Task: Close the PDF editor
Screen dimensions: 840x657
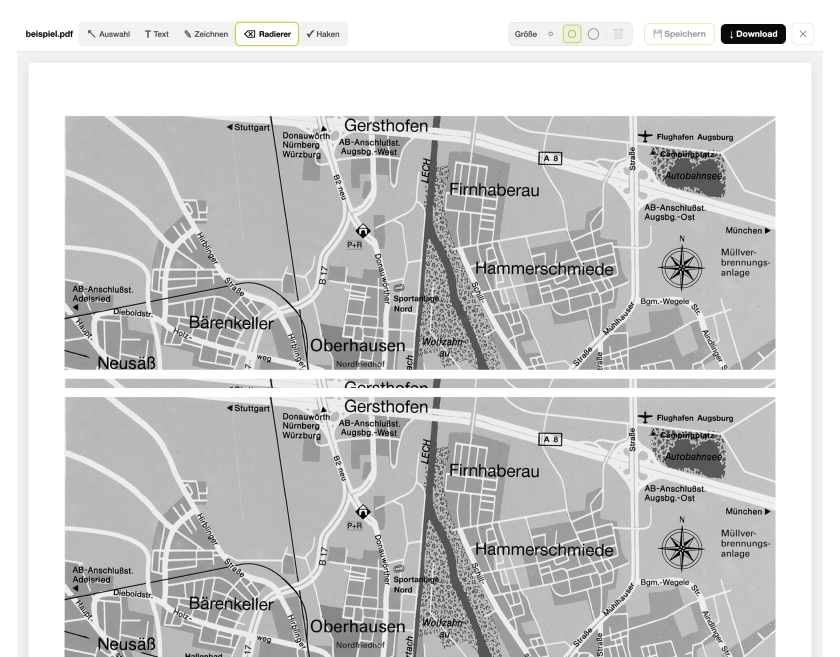Action: point(802,34)
